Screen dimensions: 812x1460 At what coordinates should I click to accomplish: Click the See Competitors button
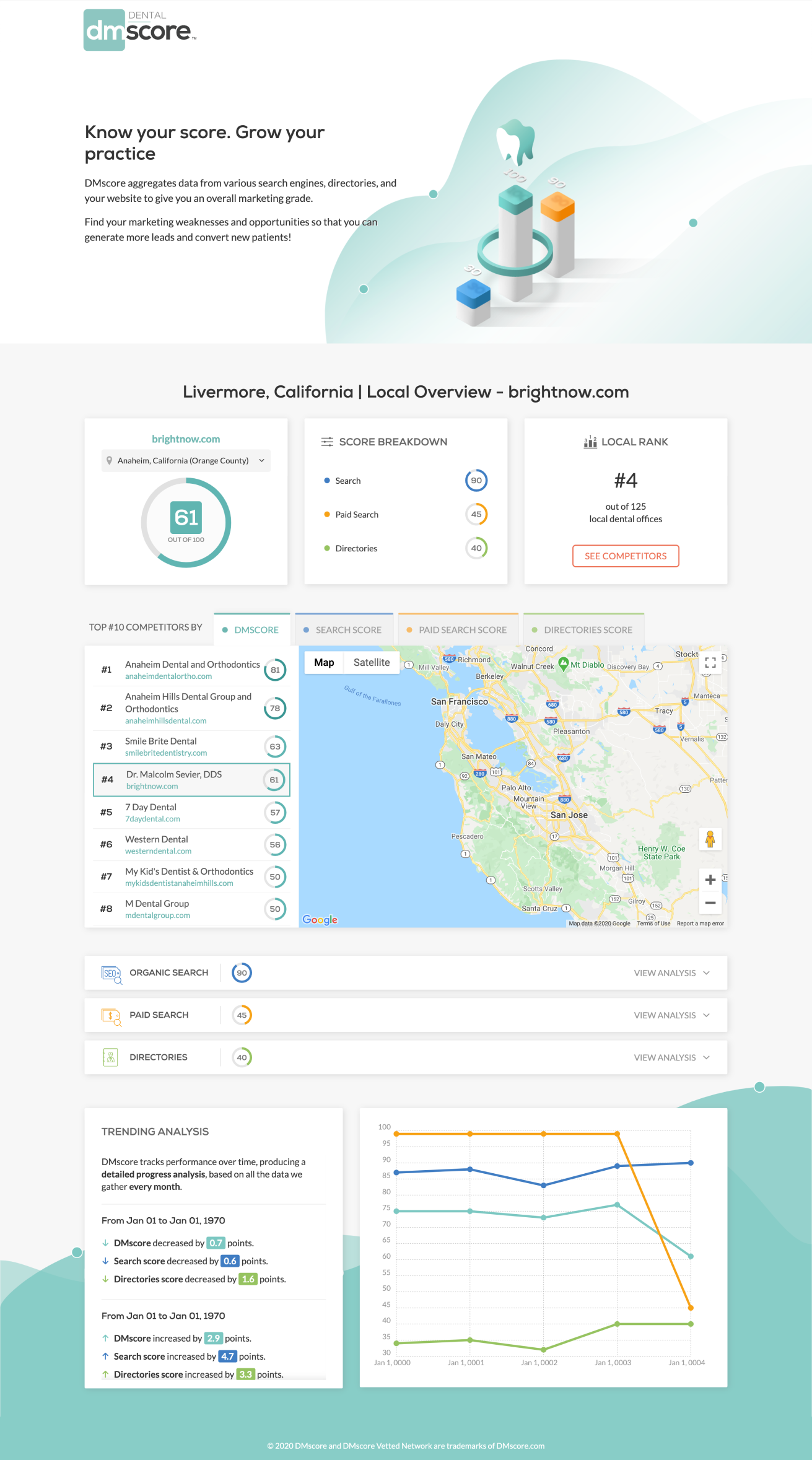click(626, 556)
